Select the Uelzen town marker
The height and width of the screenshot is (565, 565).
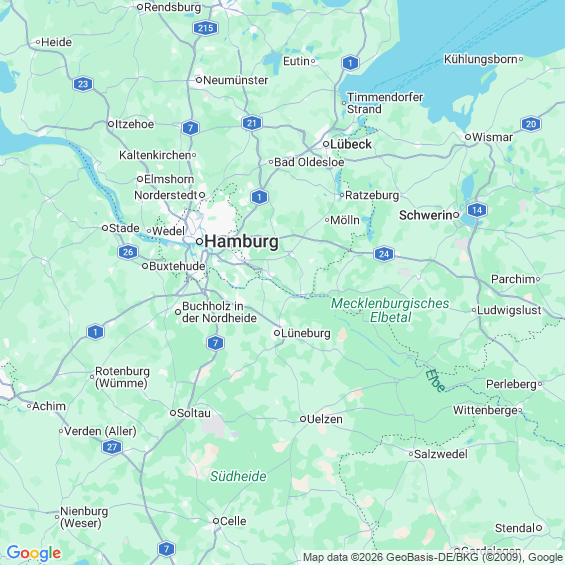(x=303, y=419)
